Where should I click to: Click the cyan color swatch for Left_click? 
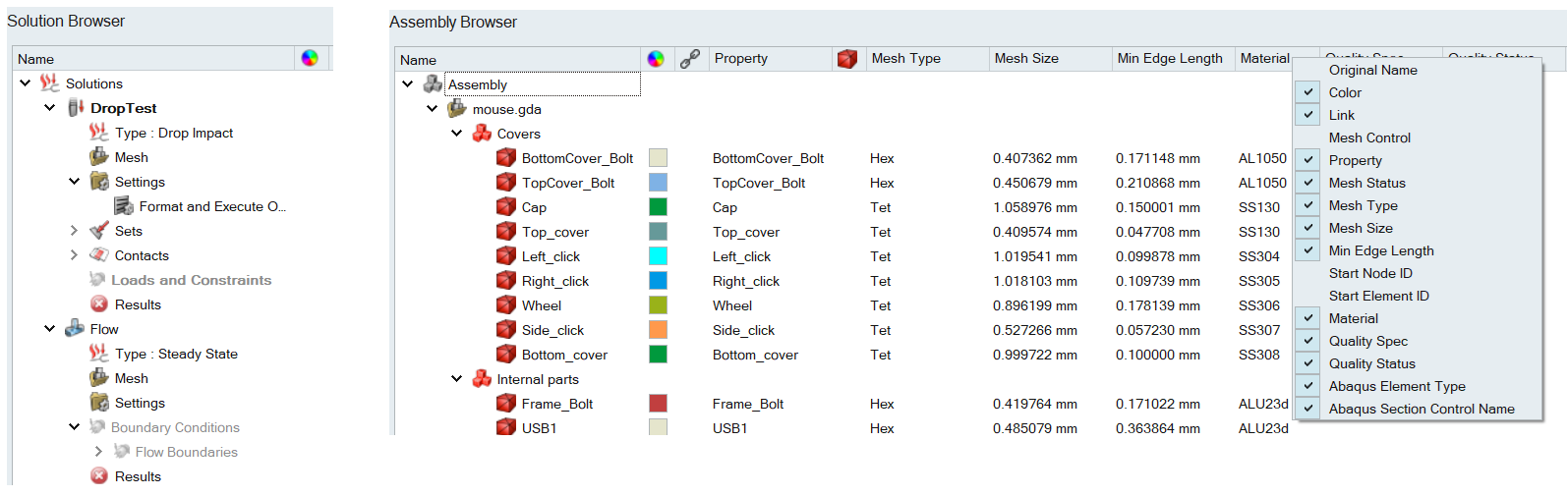click(658, 256)
